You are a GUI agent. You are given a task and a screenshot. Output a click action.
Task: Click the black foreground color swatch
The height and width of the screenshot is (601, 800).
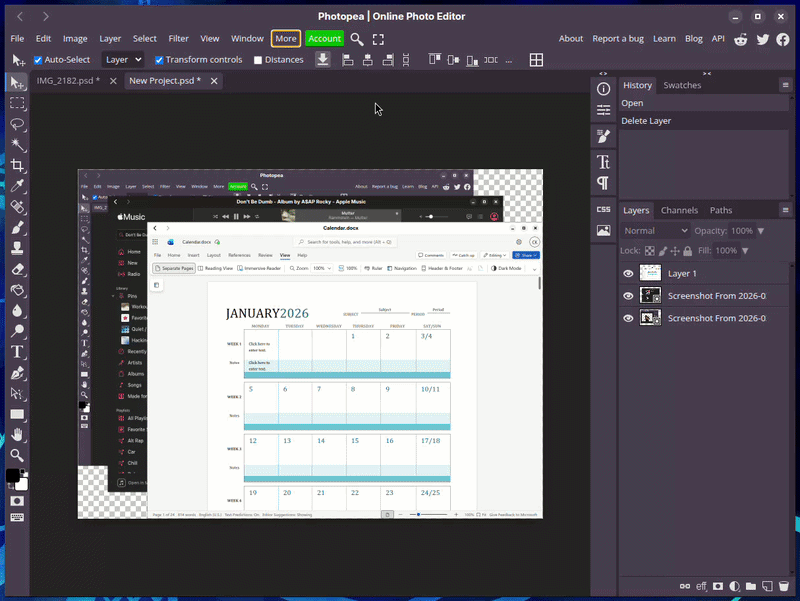coord(13,475)
